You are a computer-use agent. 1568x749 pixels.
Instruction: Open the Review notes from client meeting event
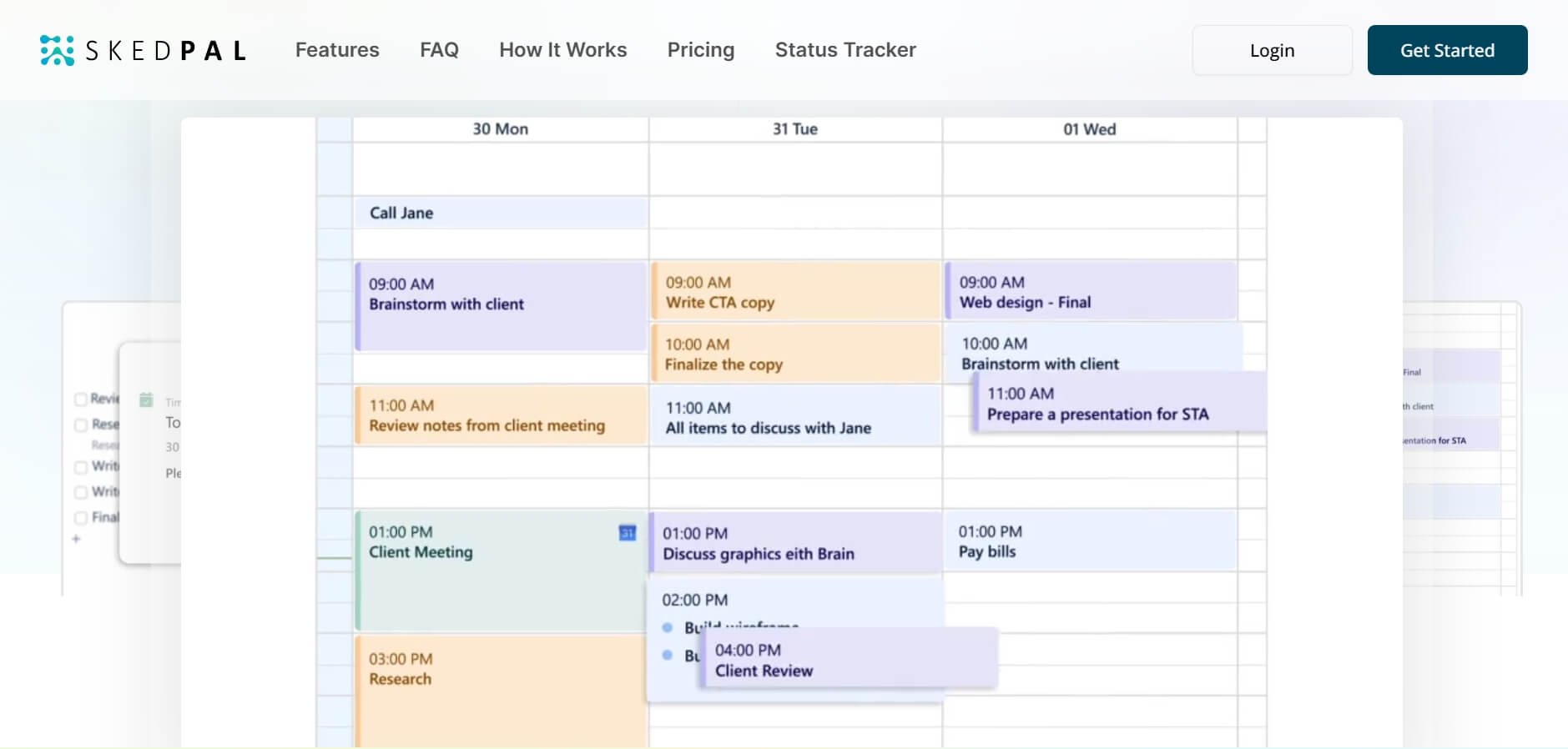(501, 415)
